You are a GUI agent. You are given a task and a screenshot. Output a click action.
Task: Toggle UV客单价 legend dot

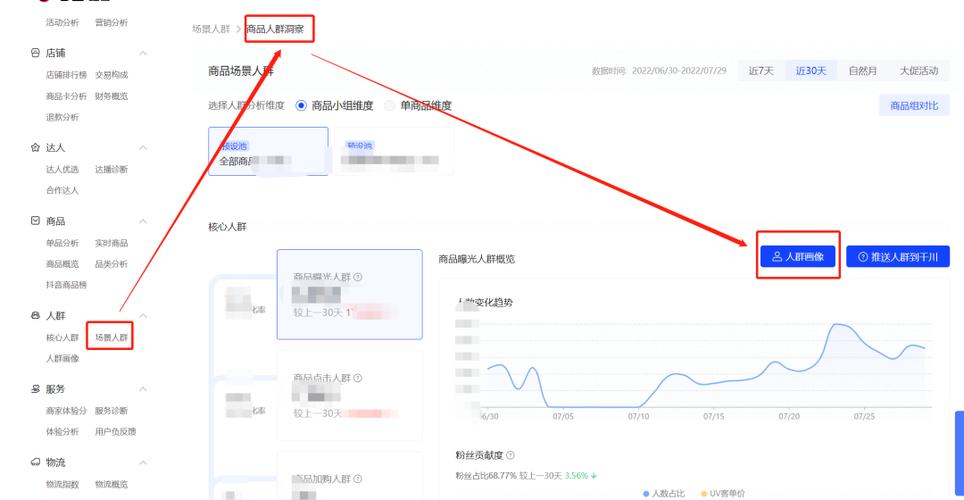[x=703, y=493]
